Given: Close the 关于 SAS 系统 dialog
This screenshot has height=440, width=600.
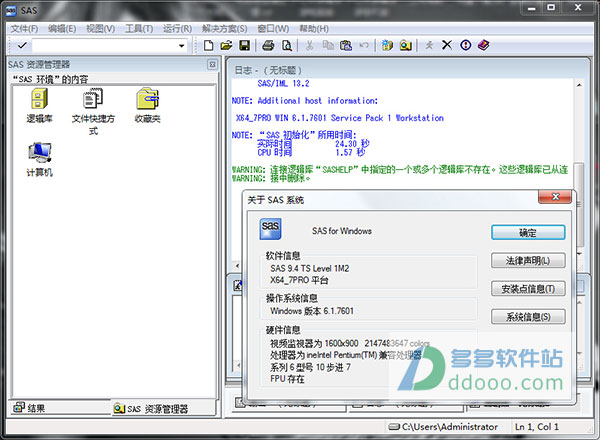Looking at the screenshot, I should point(555,197).
